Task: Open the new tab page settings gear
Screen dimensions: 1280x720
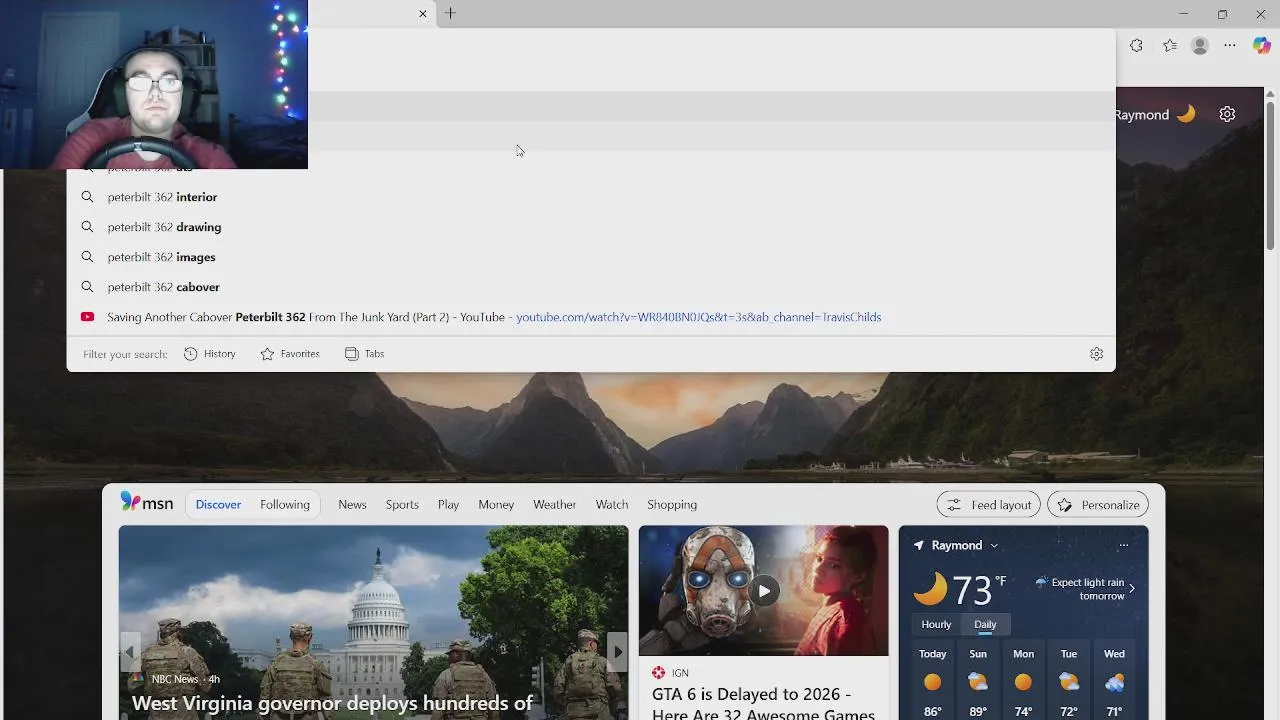Action: pyautogui.click(x=1227, y=114)
